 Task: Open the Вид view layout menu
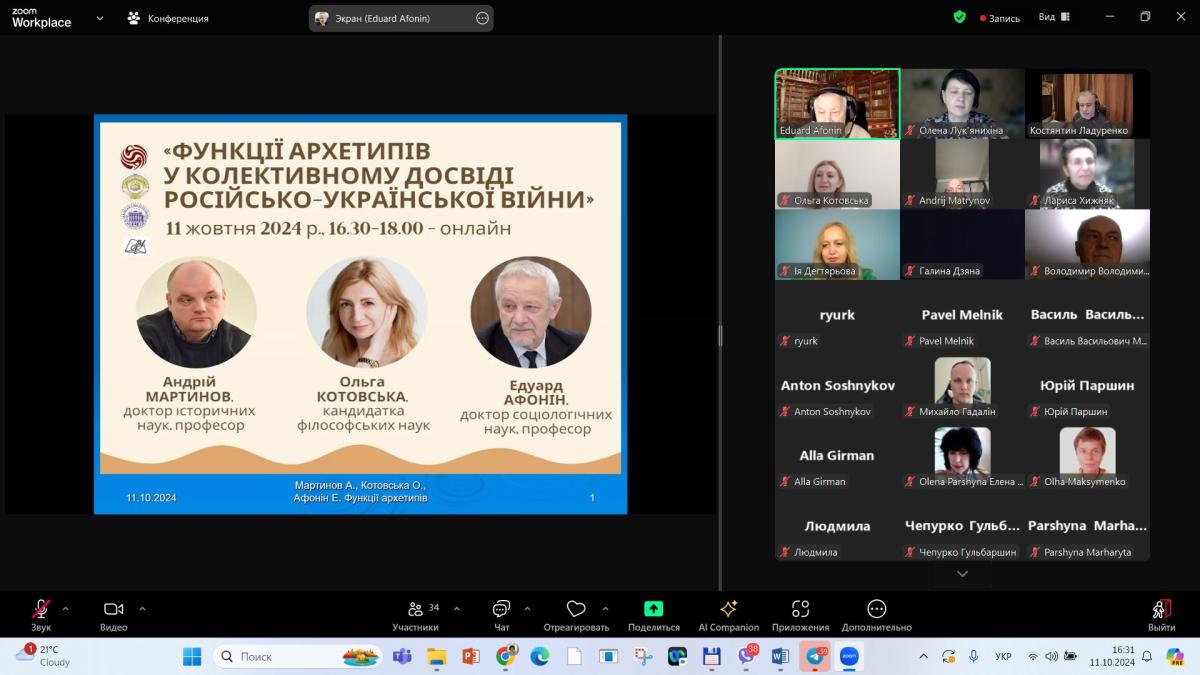pos(1053,17)
